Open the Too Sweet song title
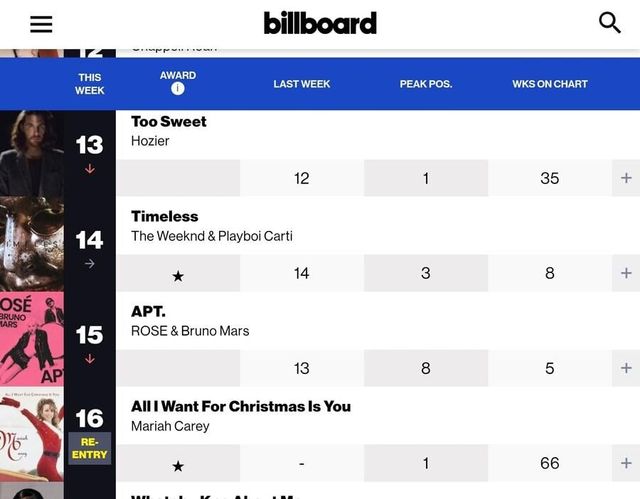This screenshot has height=499, width=640. click(169, 121)
